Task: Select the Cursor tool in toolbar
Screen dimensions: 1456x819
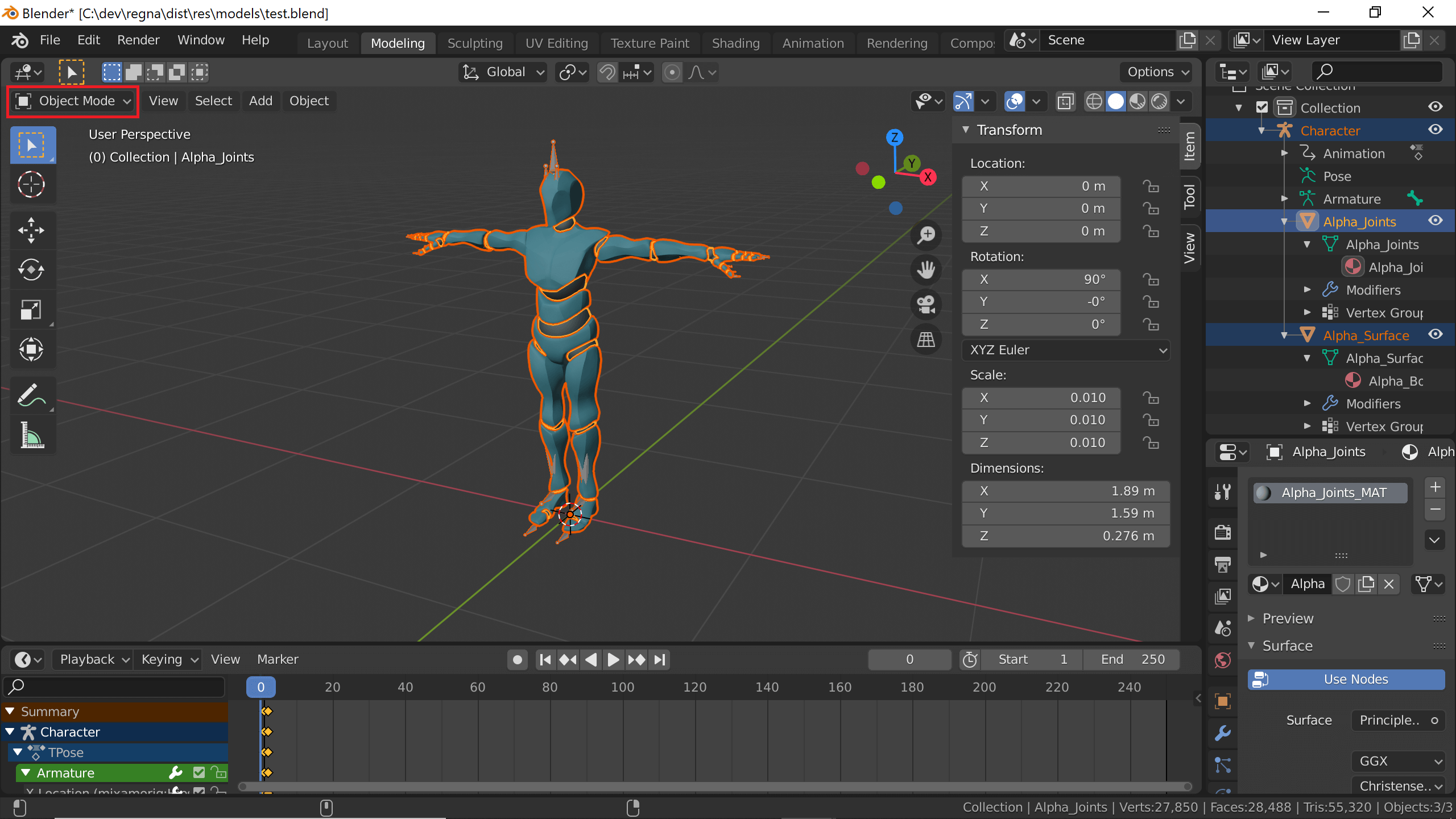Action: pos(32,185)
